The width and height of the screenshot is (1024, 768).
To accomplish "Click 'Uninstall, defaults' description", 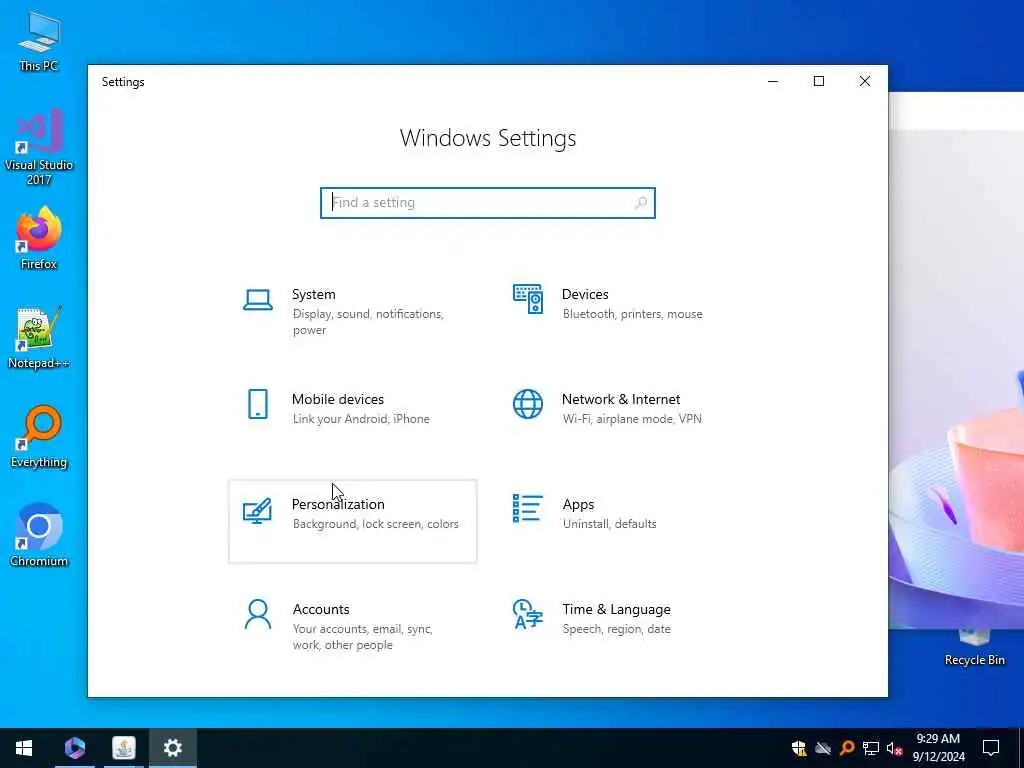I will click(609, 524).
